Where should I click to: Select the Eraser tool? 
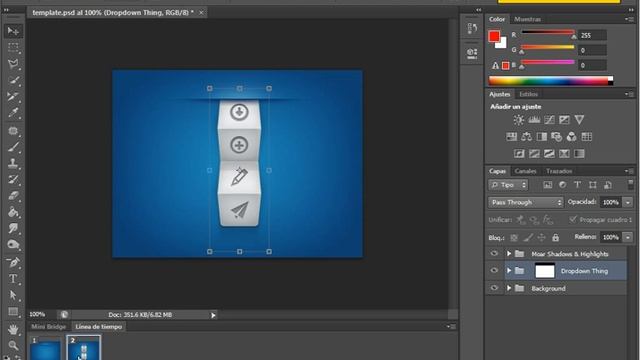click(13, 196)
